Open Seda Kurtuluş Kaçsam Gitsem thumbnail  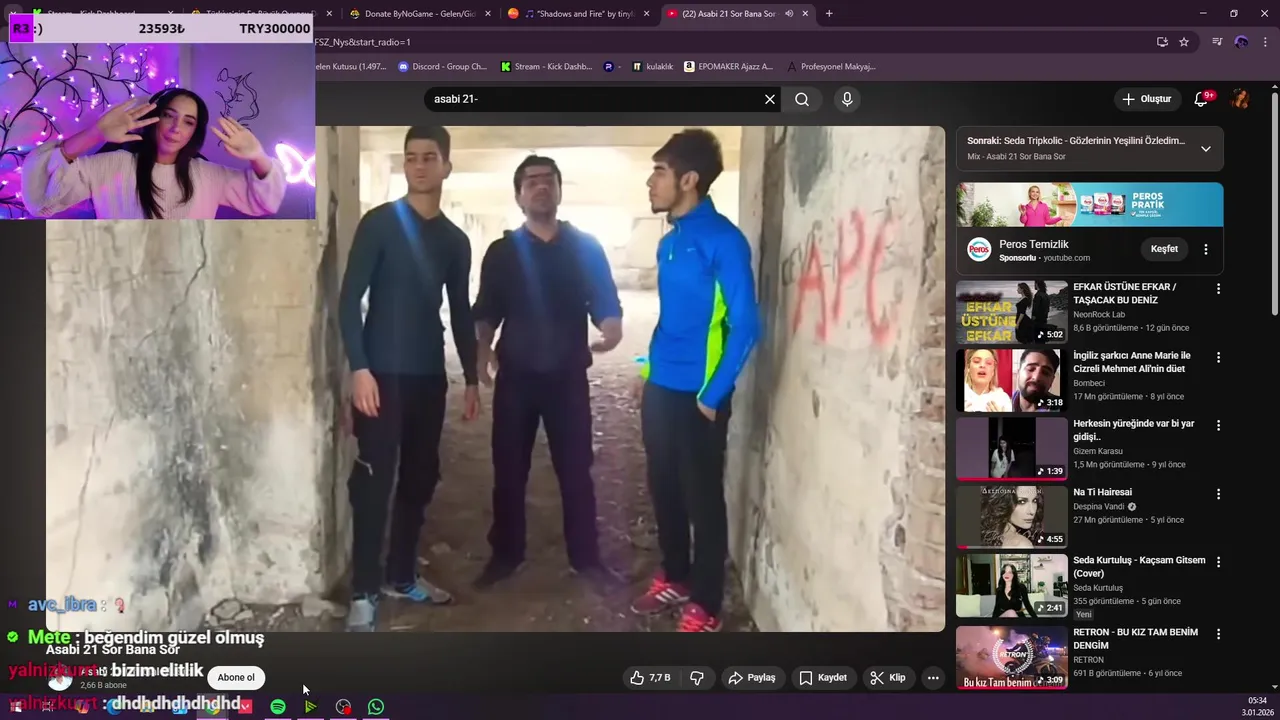point(1011,585)
